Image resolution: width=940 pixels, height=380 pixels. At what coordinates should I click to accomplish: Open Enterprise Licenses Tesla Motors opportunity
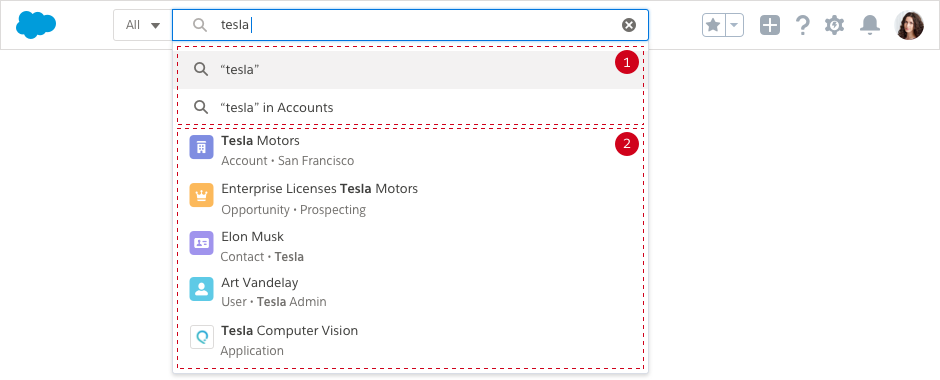pos(410,199)
